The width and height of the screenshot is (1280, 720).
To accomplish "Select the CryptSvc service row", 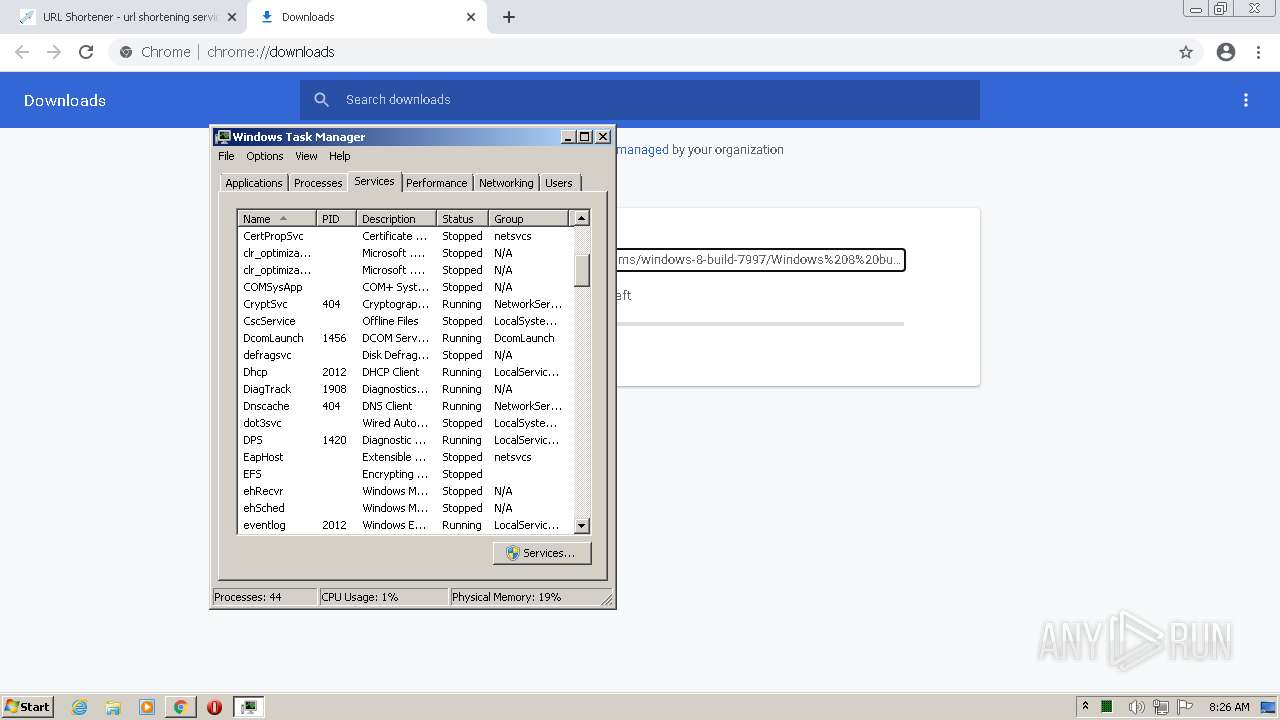I will pyautogui.click(x=405, y=304).
